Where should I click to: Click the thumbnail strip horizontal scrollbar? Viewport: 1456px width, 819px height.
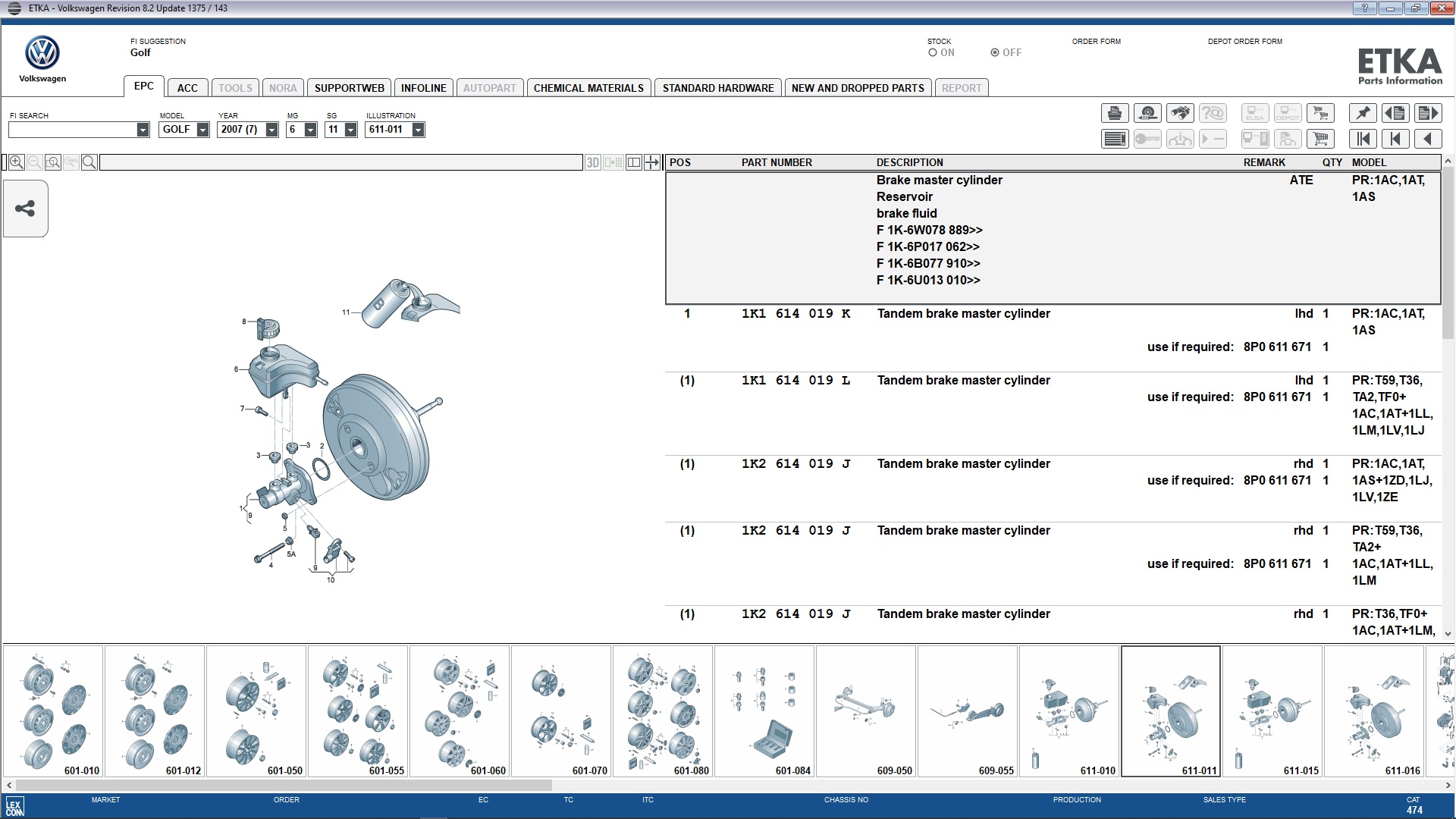coord(283,786)
